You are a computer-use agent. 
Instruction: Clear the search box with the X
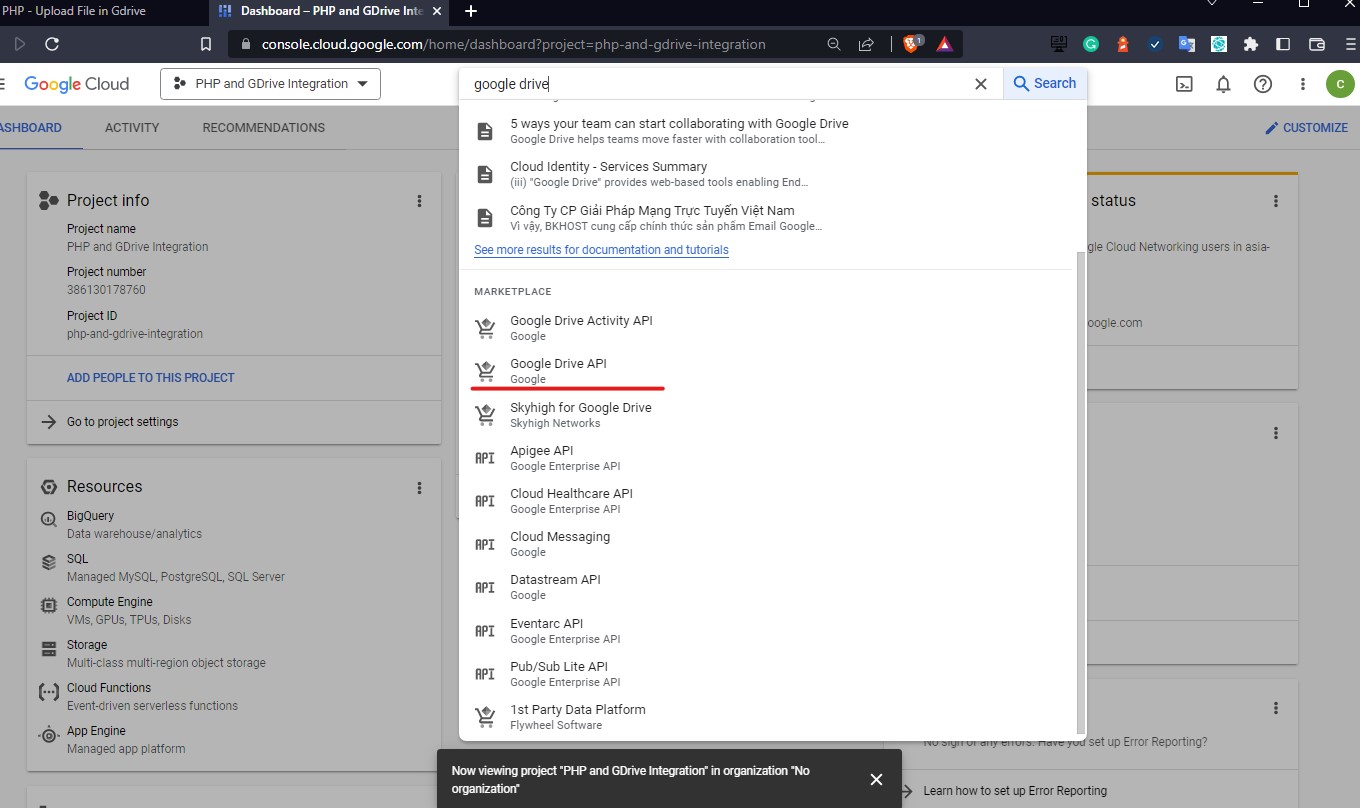(x=981, y=84)
